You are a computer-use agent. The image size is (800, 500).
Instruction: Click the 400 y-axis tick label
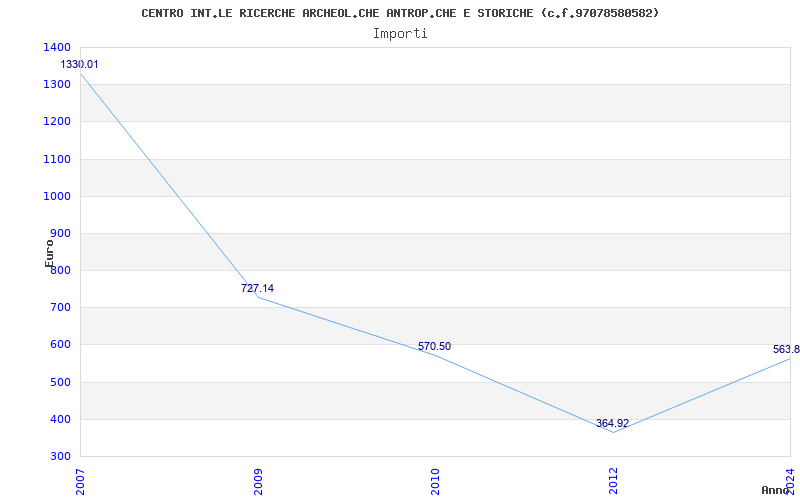pyautogui.click(x=60, y=419)
